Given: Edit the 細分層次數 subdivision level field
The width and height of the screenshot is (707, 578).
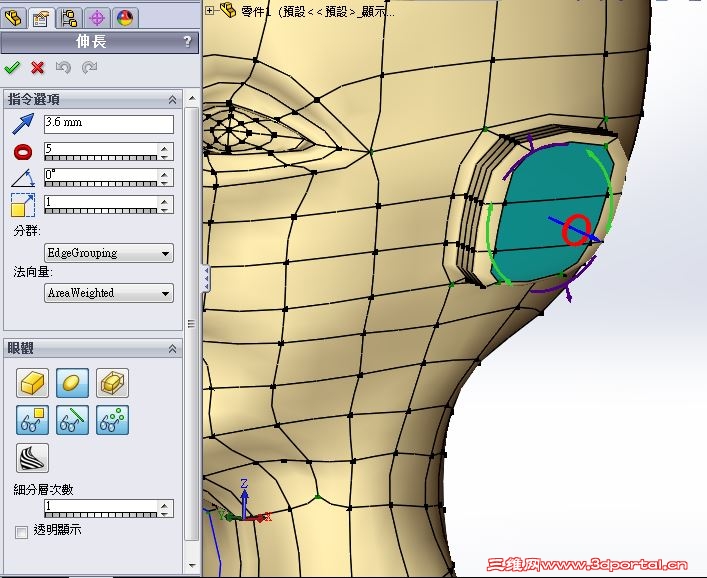Looking at the screenshot, I should click(101, 506).
